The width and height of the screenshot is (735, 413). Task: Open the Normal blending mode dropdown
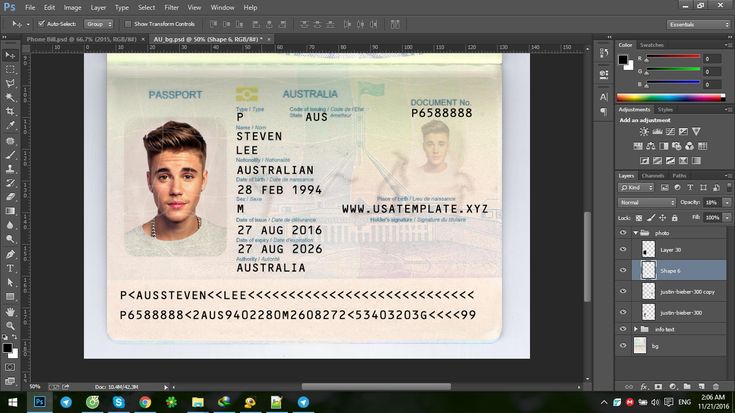(647, 203)
